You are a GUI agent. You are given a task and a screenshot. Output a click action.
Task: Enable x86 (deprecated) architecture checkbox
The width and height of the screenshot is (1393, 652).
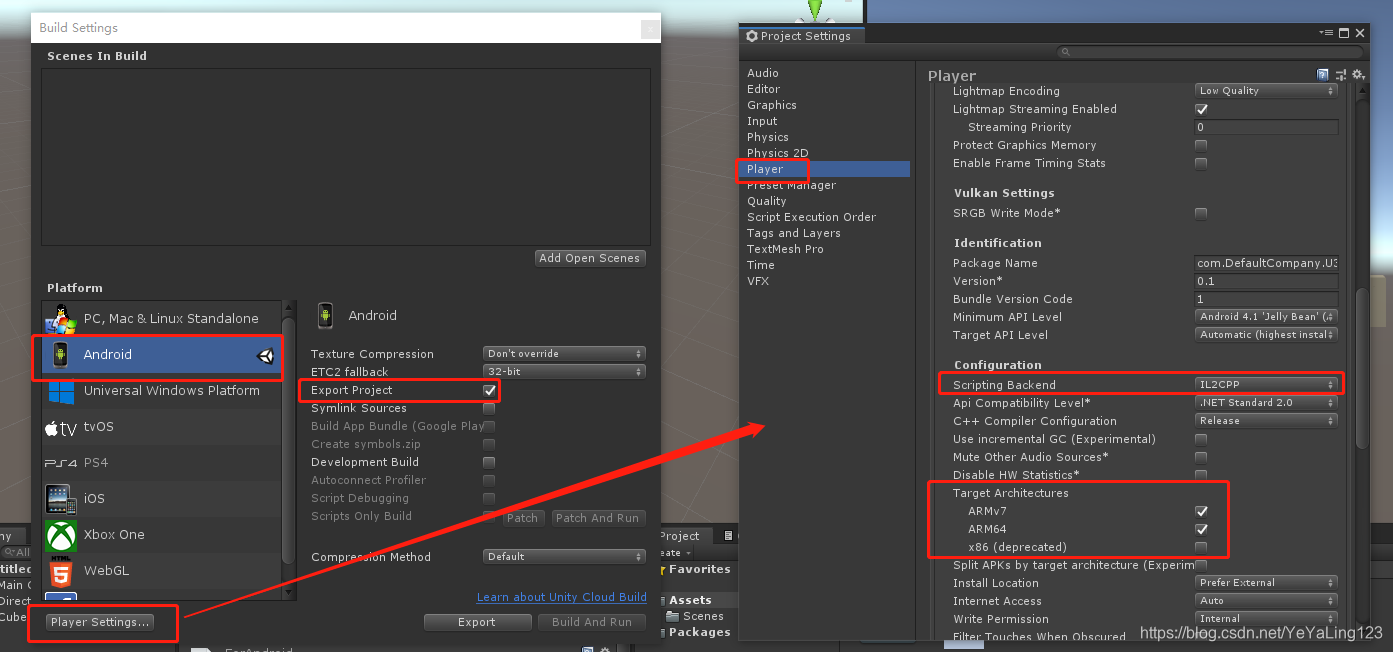point(1201,547)
